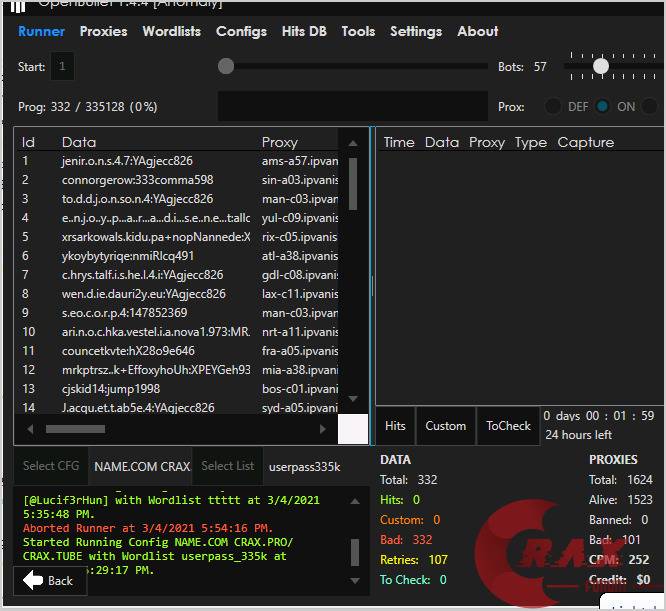Click the hits Type column header

531,142
